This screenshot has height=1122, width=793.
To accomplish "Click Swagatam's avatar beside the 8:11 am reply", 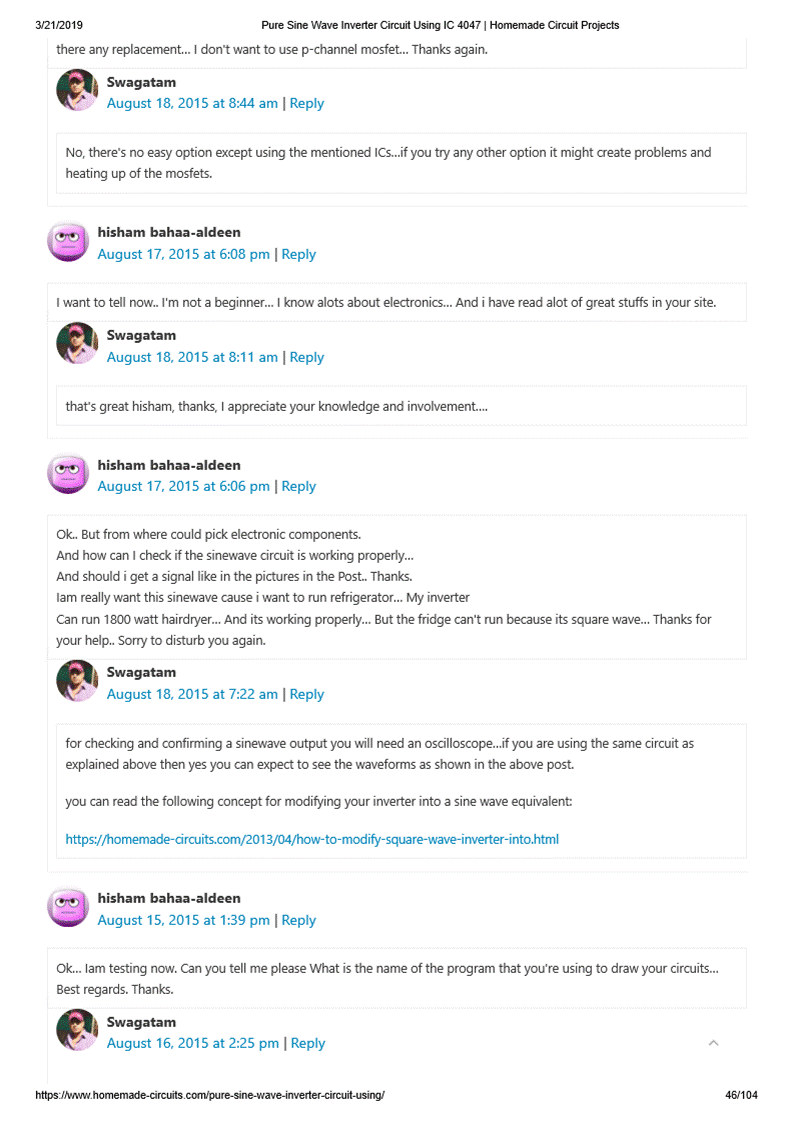I will point(77,344).
